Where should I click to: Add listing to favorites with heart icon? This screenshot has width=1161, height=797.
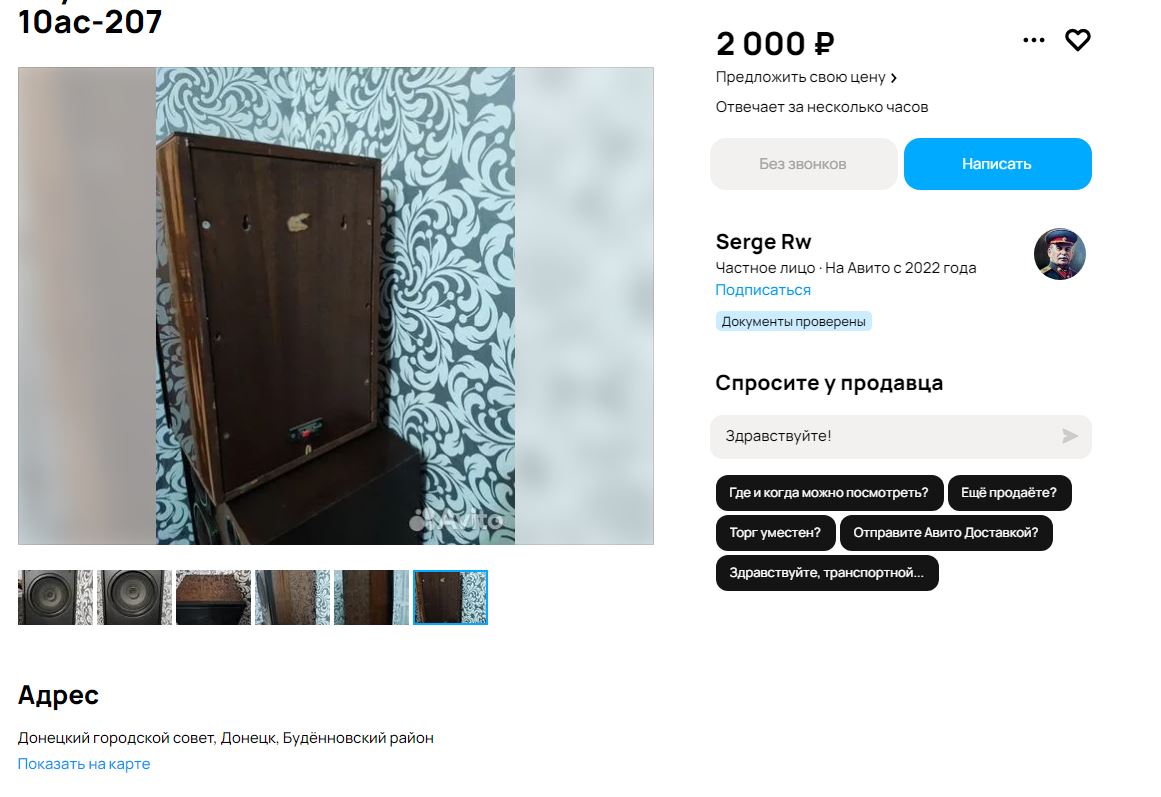point(1077,40)
